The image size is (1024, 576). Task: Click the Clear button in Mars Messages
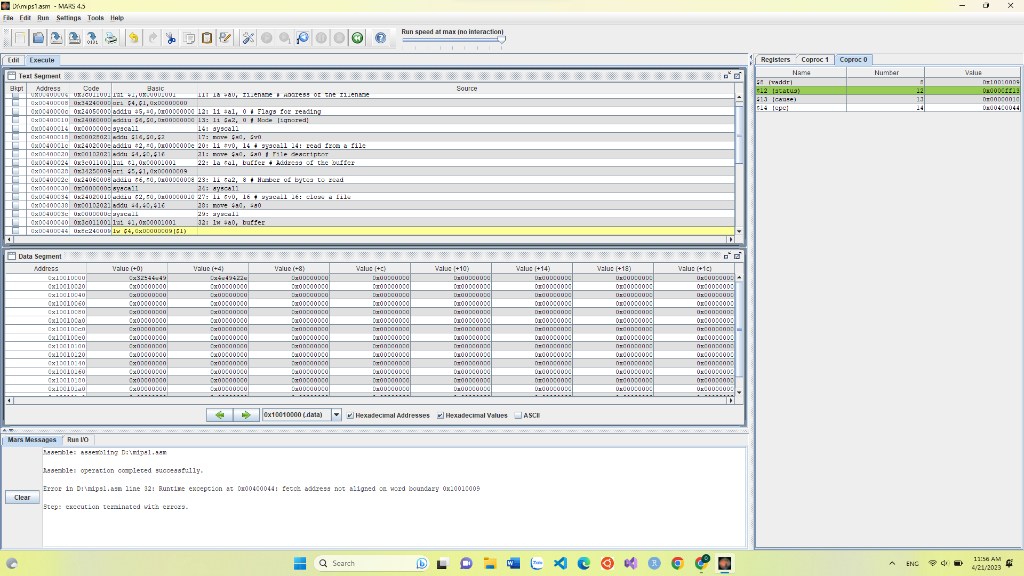(x=20, y=497)
